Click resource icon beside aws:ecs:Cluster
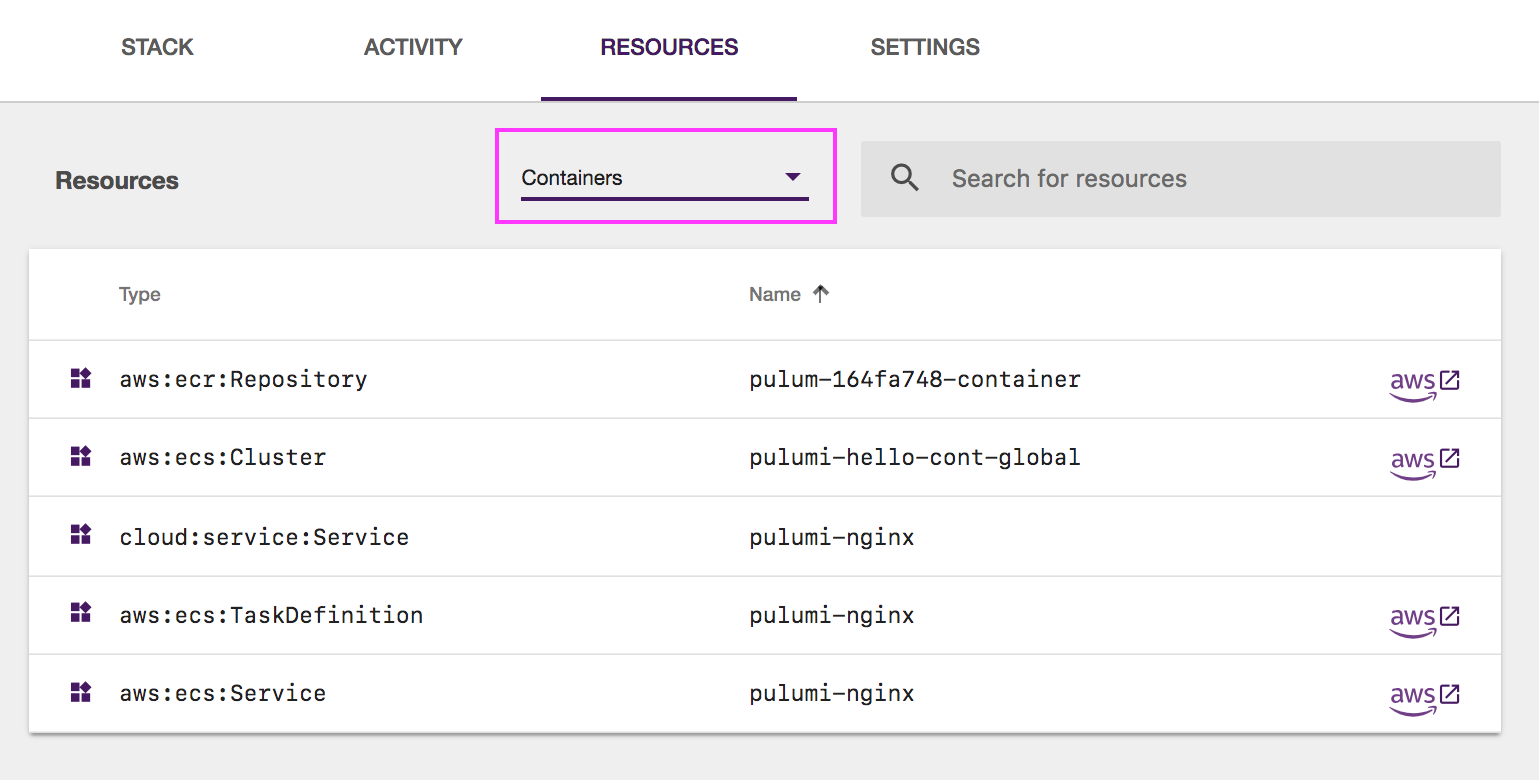 click(x=81, y=456)
